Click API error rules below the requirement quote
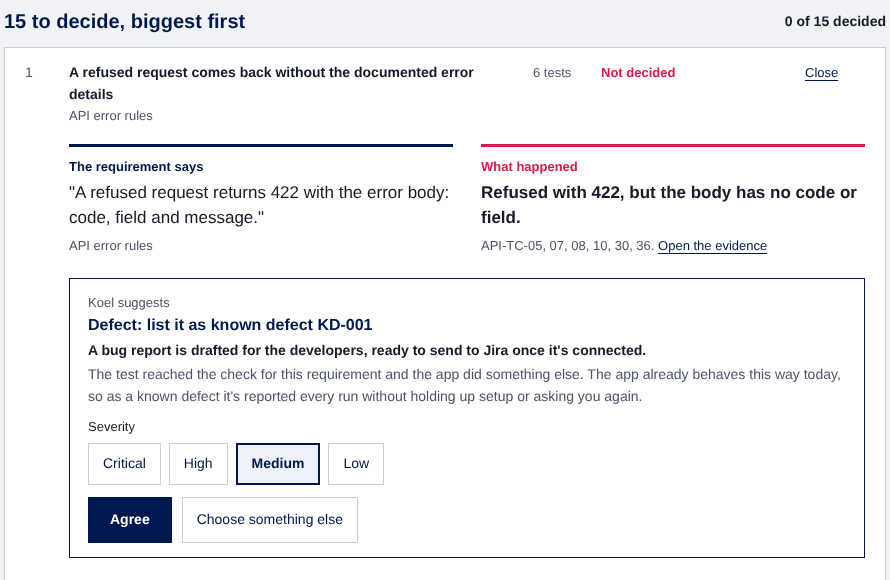This screenshot has width=890, height=580. [x=111, y=246]
